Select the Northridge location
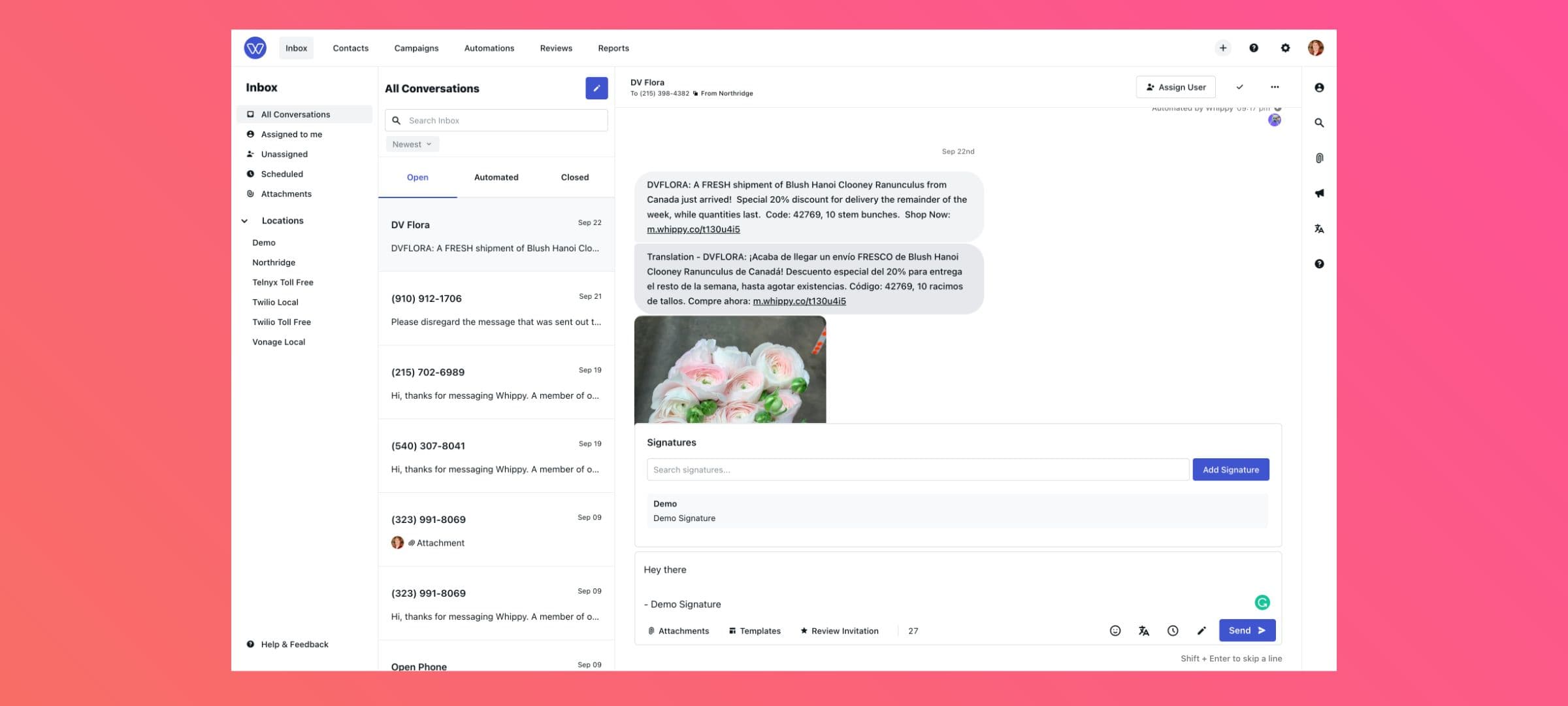The height and width of the screenshot is (706, 1568). tap(274, 262)
